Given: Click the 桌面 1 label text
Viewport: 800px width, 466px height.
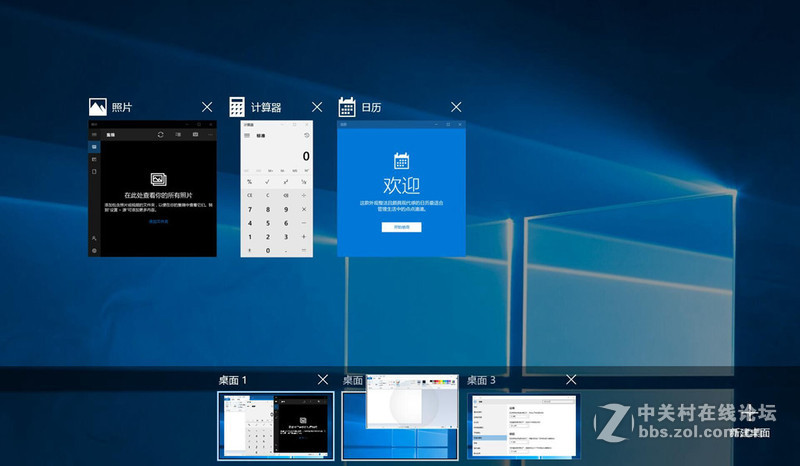Looking at the screenshot, I should [x=233, y=380].
